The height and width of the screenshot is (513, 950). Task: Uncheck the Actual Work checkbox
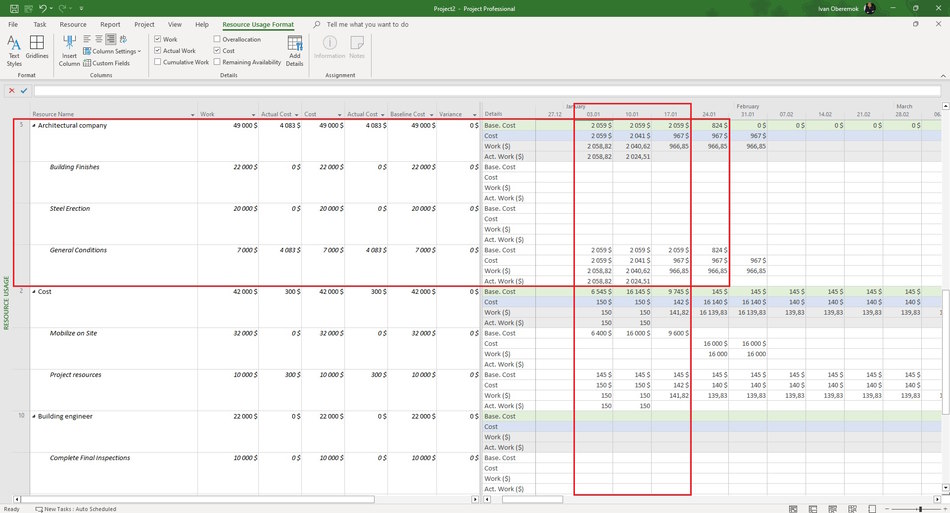[x=158, y=50]
